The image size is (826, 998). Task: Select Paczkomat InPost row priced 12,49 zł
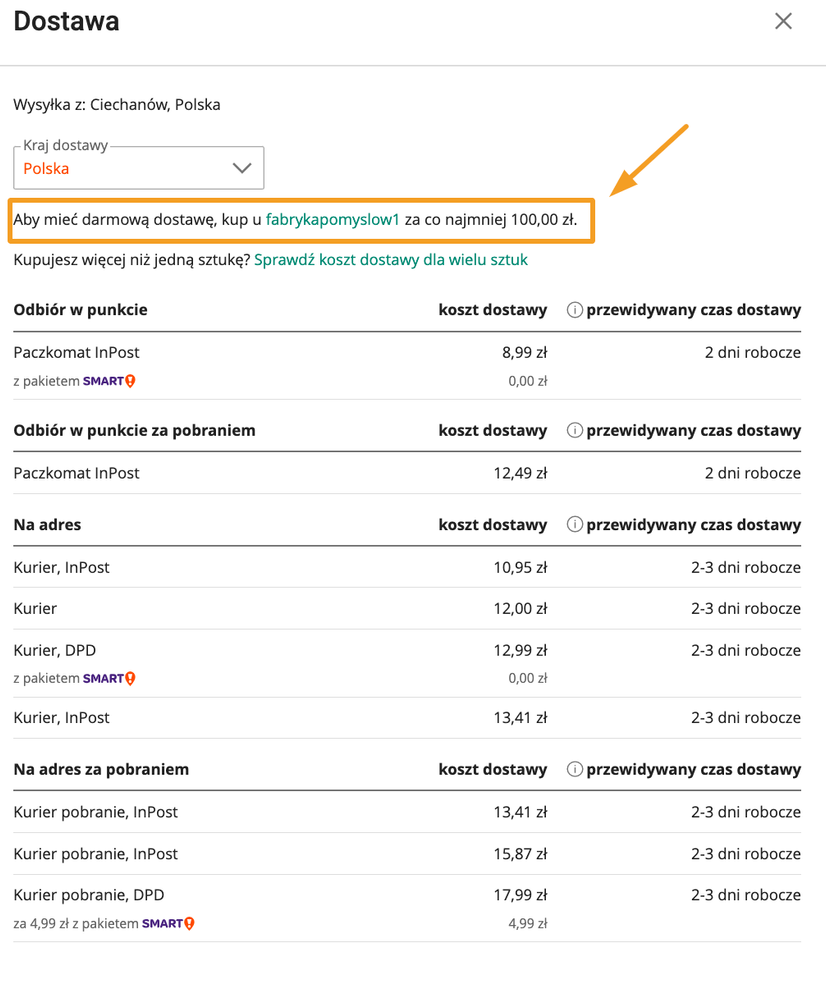point(77,472)
